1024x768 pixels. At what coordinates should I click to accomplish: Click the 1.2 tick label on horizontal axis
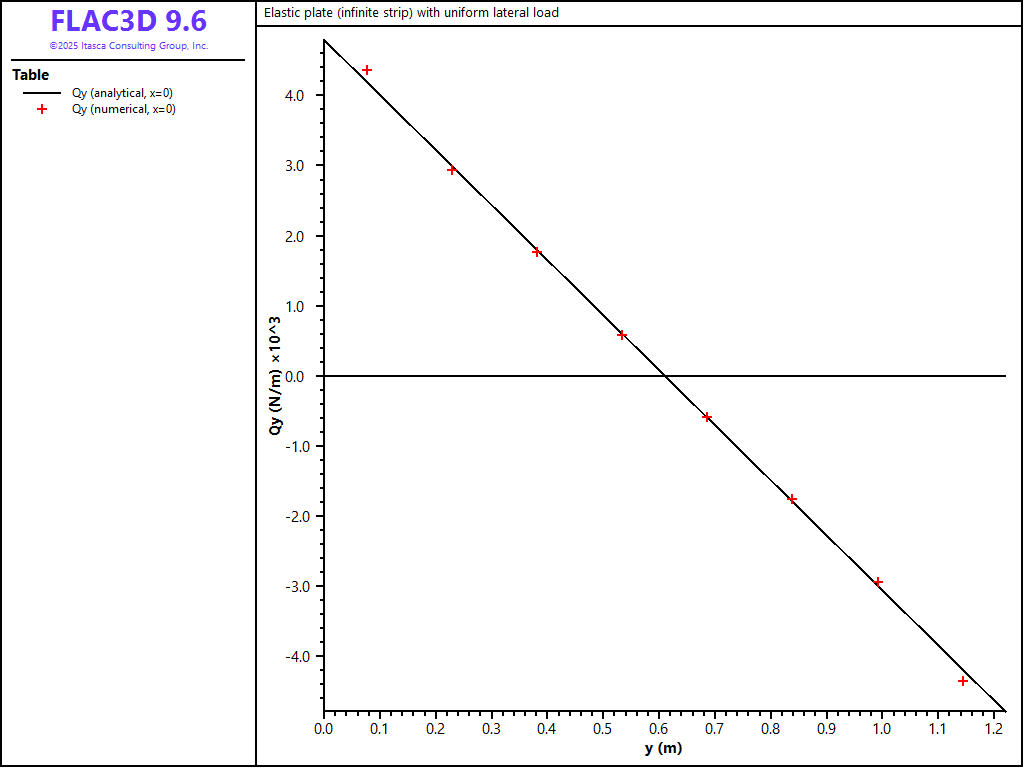pos(993,729)
